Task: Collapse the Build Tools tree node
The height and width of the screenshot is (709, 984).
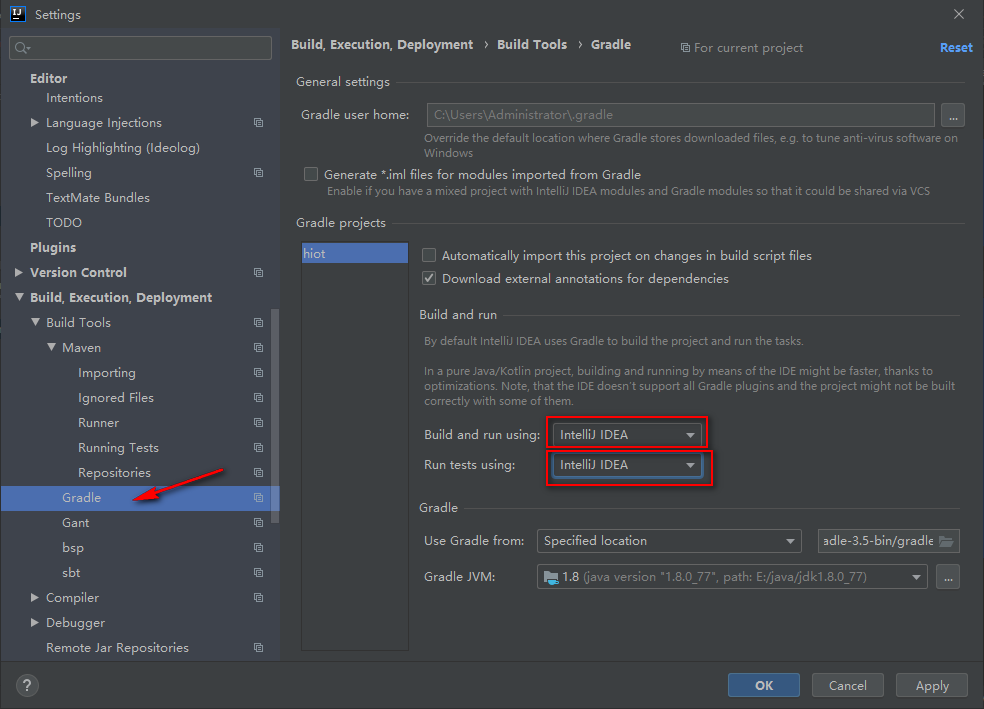Action: coord(36,322)
